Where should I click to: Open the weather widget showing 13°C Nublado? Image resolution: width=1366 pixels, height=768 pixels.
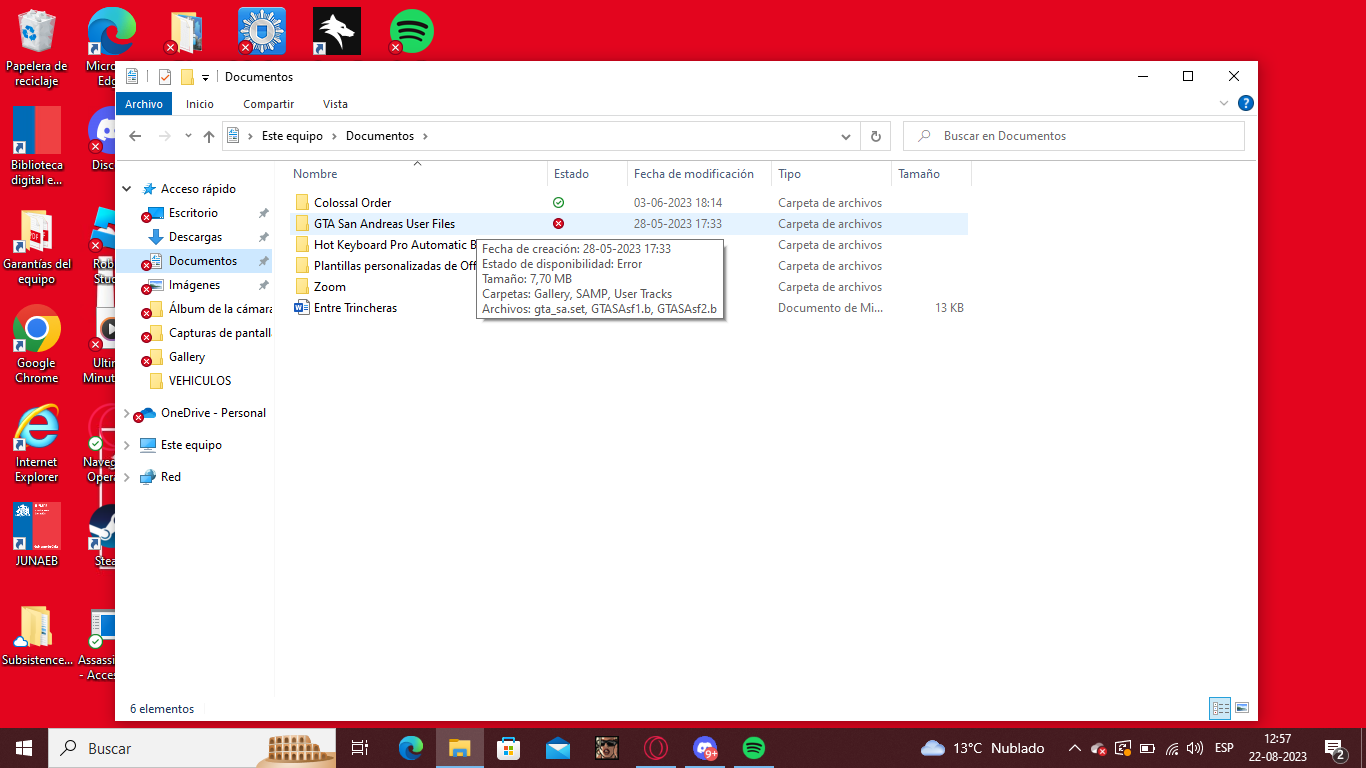[x=983, y=748]
